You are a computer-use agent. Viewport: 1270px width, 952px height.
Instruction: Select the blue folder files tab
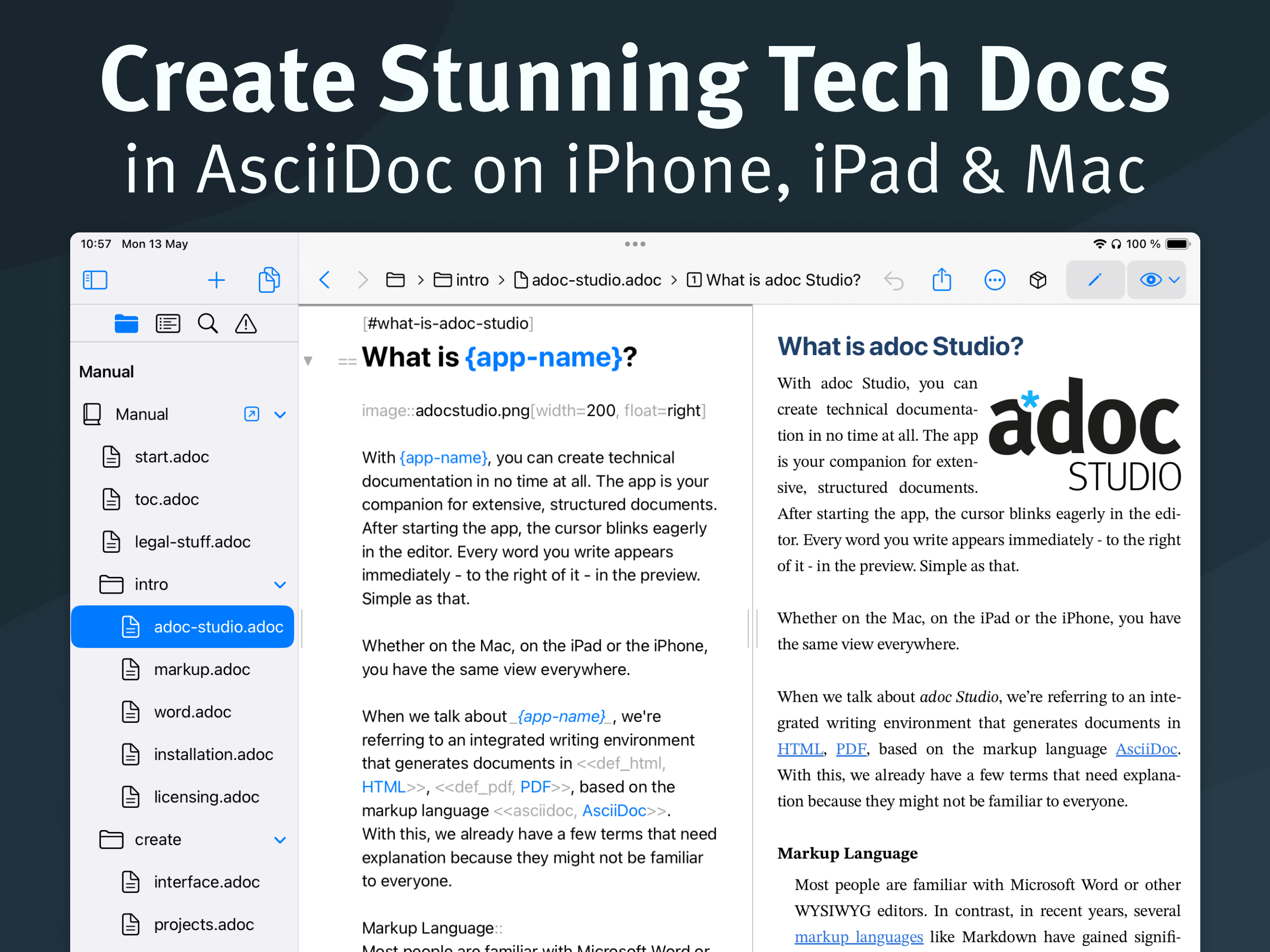tap(126, 324)
